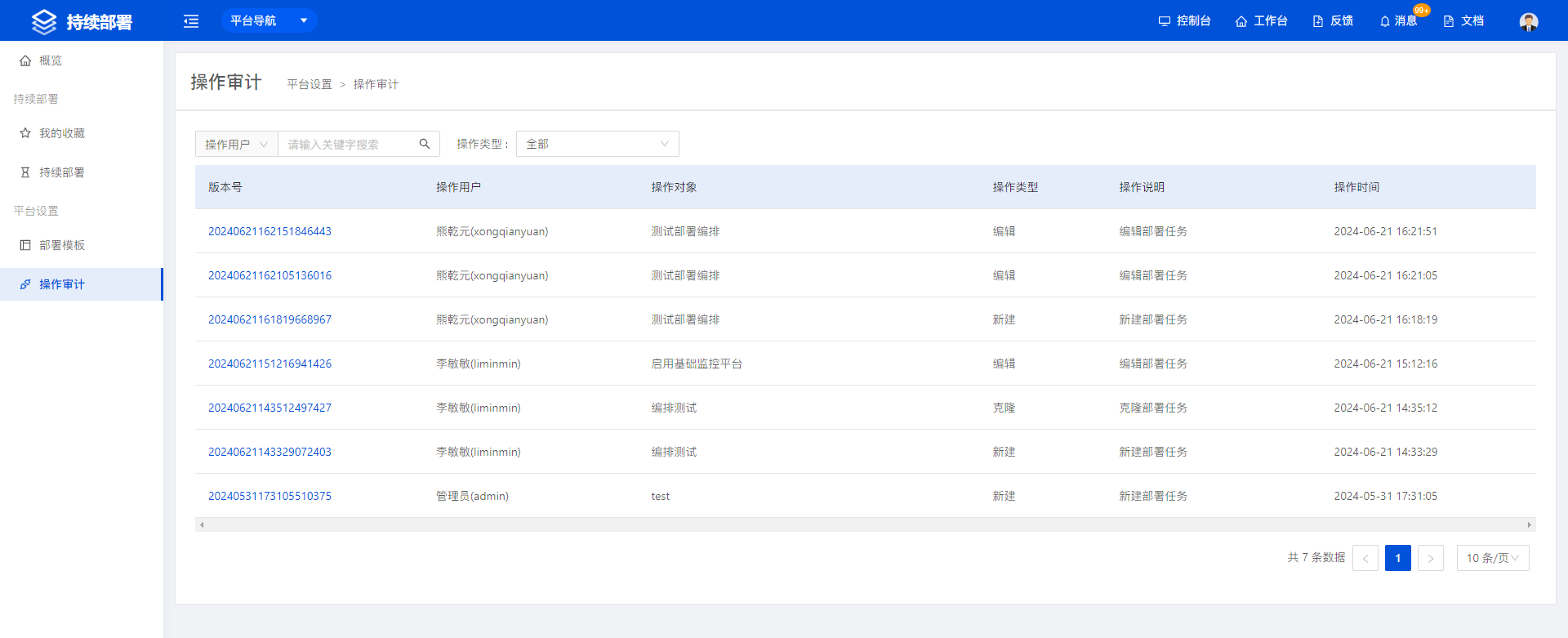Open the 操作用户 search field selector
This screenshot has height=638, width=1568.
point(237,144)
